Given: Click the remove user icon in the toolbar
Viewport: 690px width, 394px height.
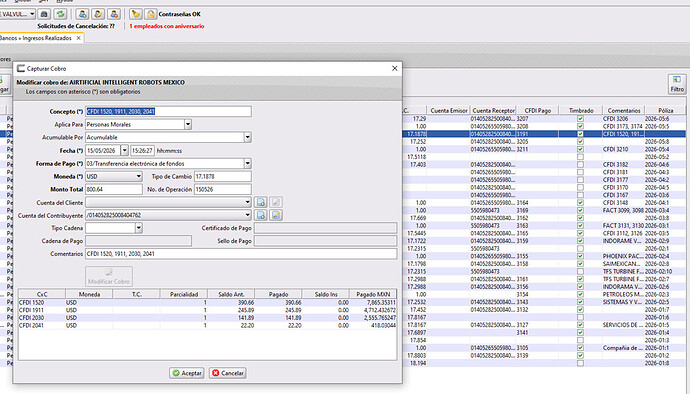Looking at the screenshot, I should click(x=114, y=14).
